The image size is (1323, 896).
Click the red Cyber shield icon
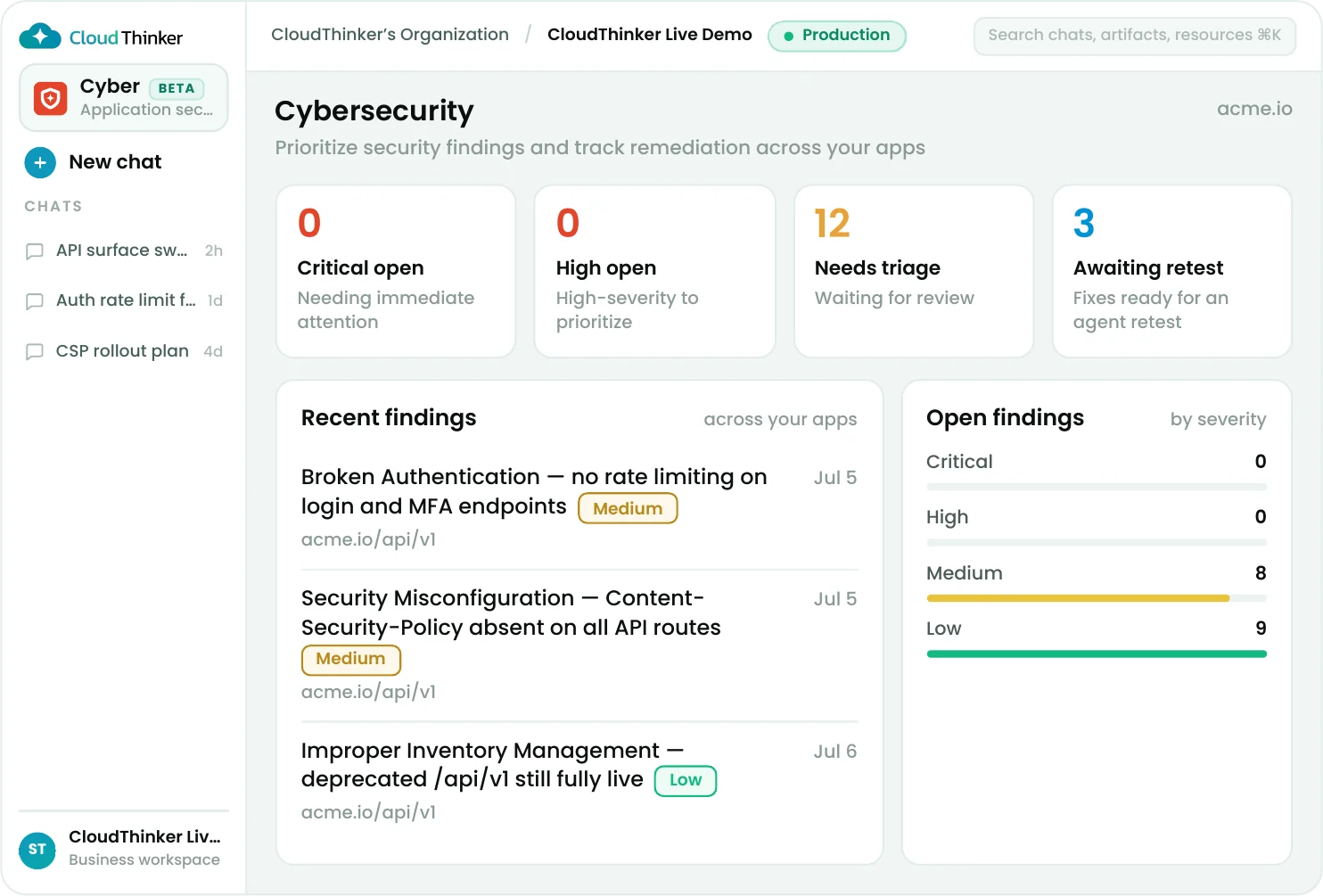[51, 99]
